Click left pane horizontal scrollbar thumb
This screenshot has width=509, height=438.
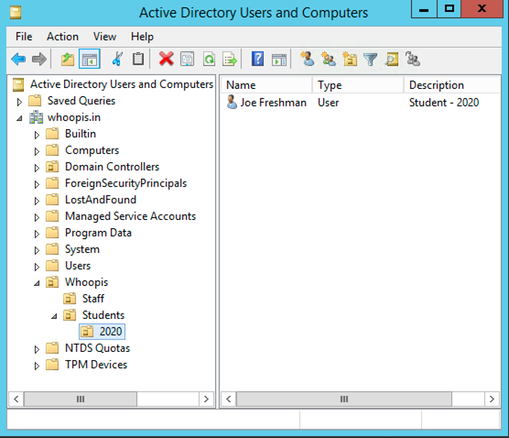click(x=80, y=399)
